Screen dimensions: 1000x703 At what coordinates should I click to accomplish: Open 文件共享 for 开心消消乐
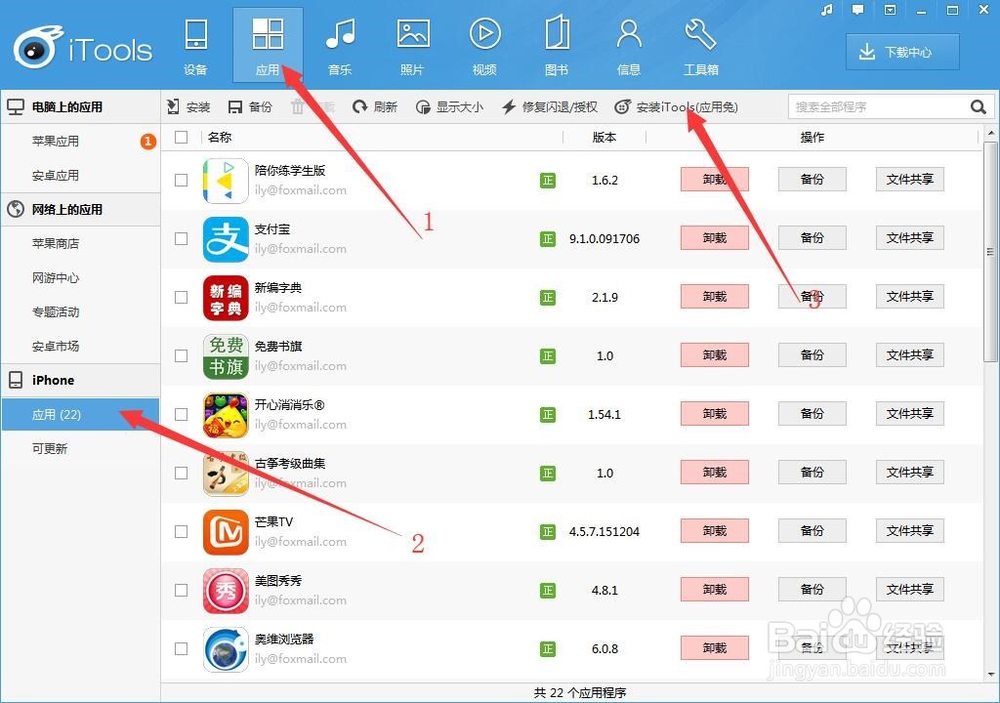[x=910, y=413]
